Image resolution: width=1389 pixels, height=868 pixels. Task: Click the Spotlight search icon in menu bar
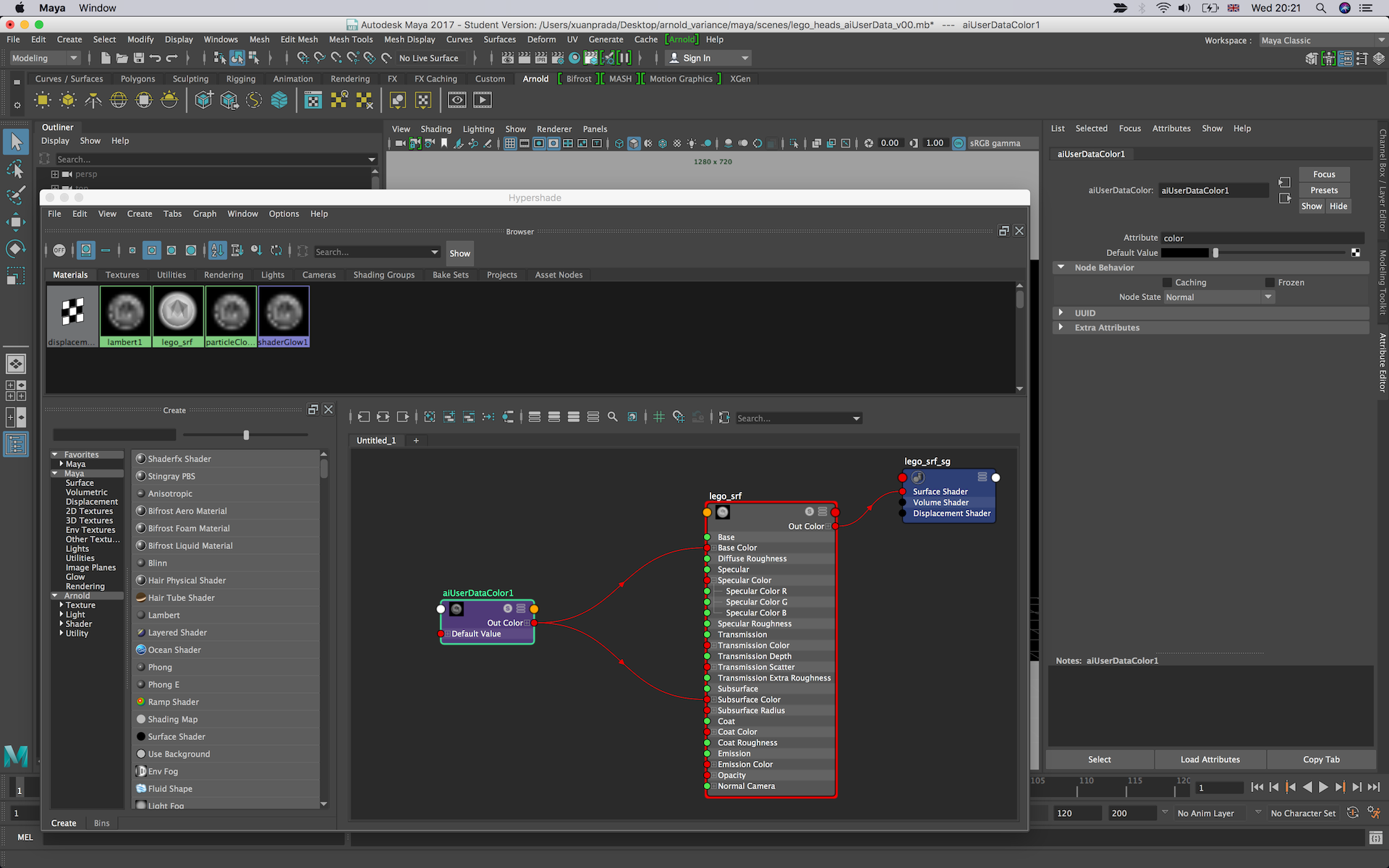point(1321,8)
